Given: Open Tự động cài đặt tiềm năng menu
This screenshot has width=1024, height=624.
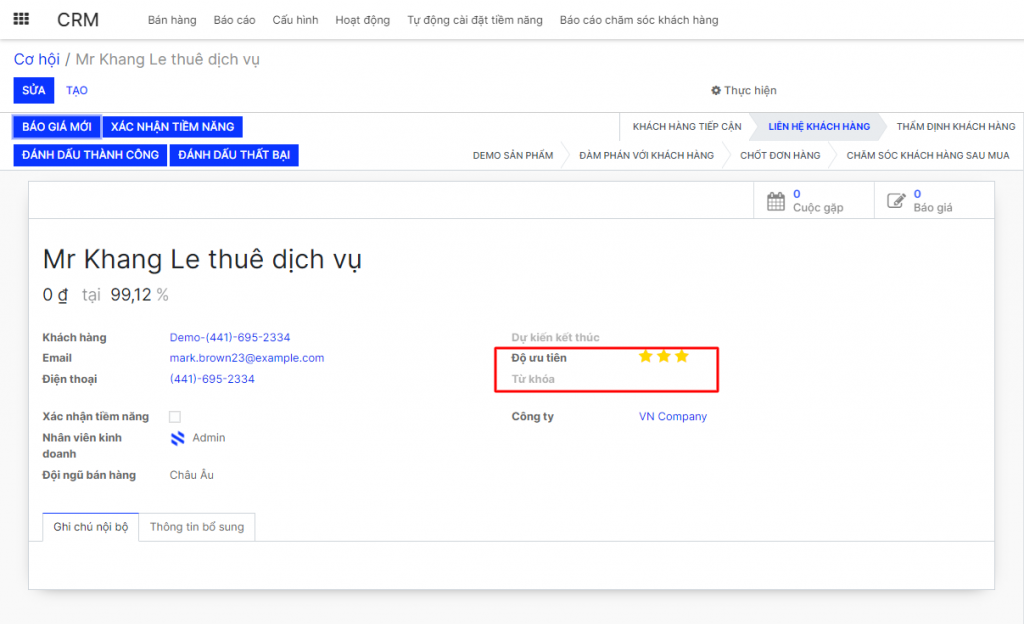Looking at the screenshot, I should 475,20.
